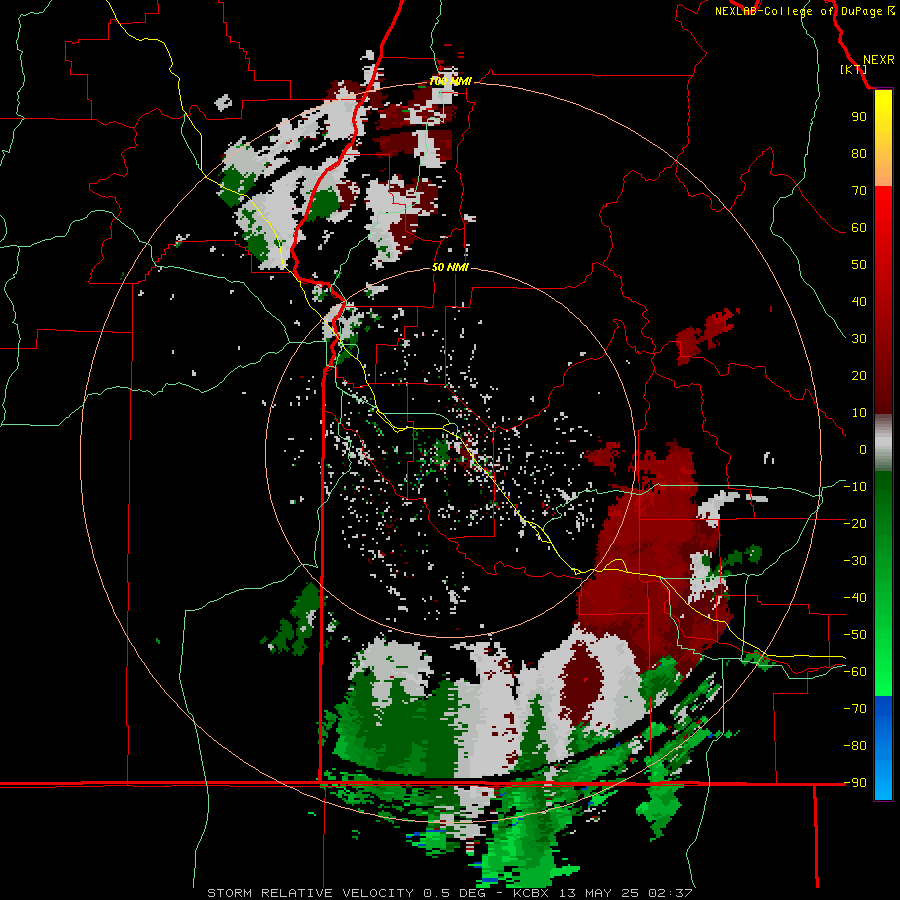Click the -40 value on velocity scale

pyautogui.click(x=855, y=598)
